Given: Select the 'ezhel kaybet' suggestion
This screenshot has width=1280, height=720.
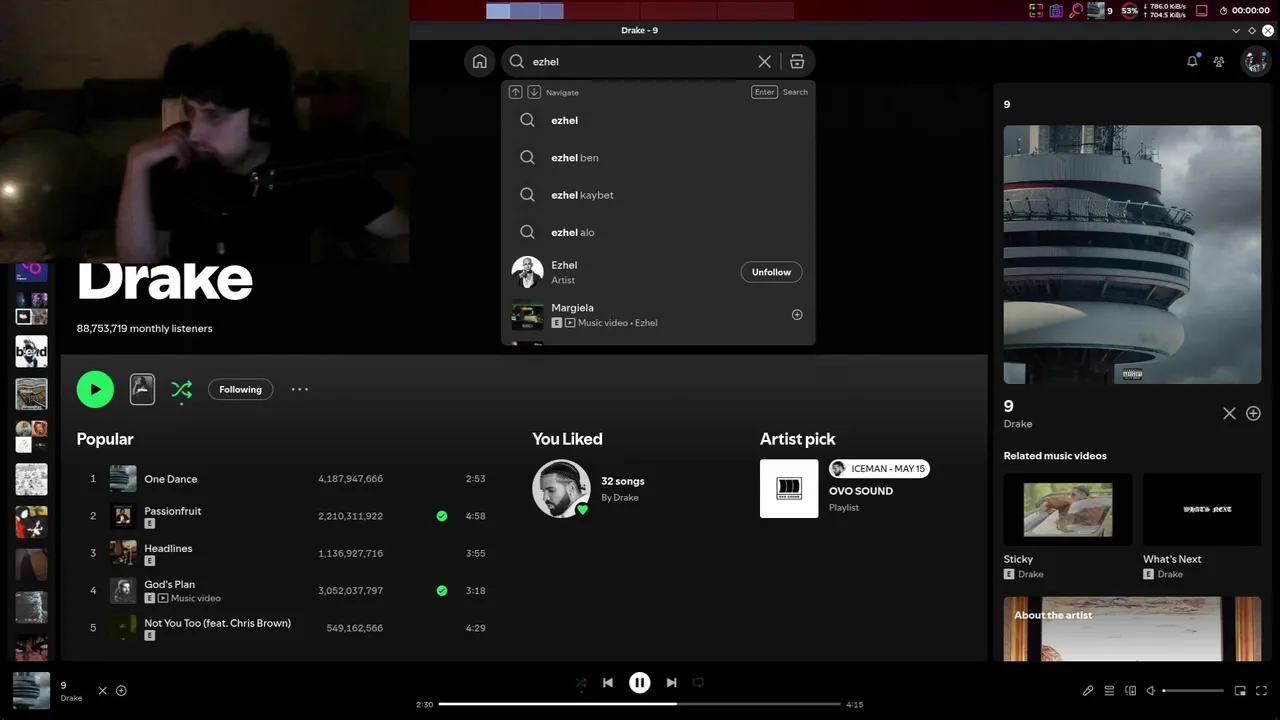Looking at the screenshot, I should (658, 195).
